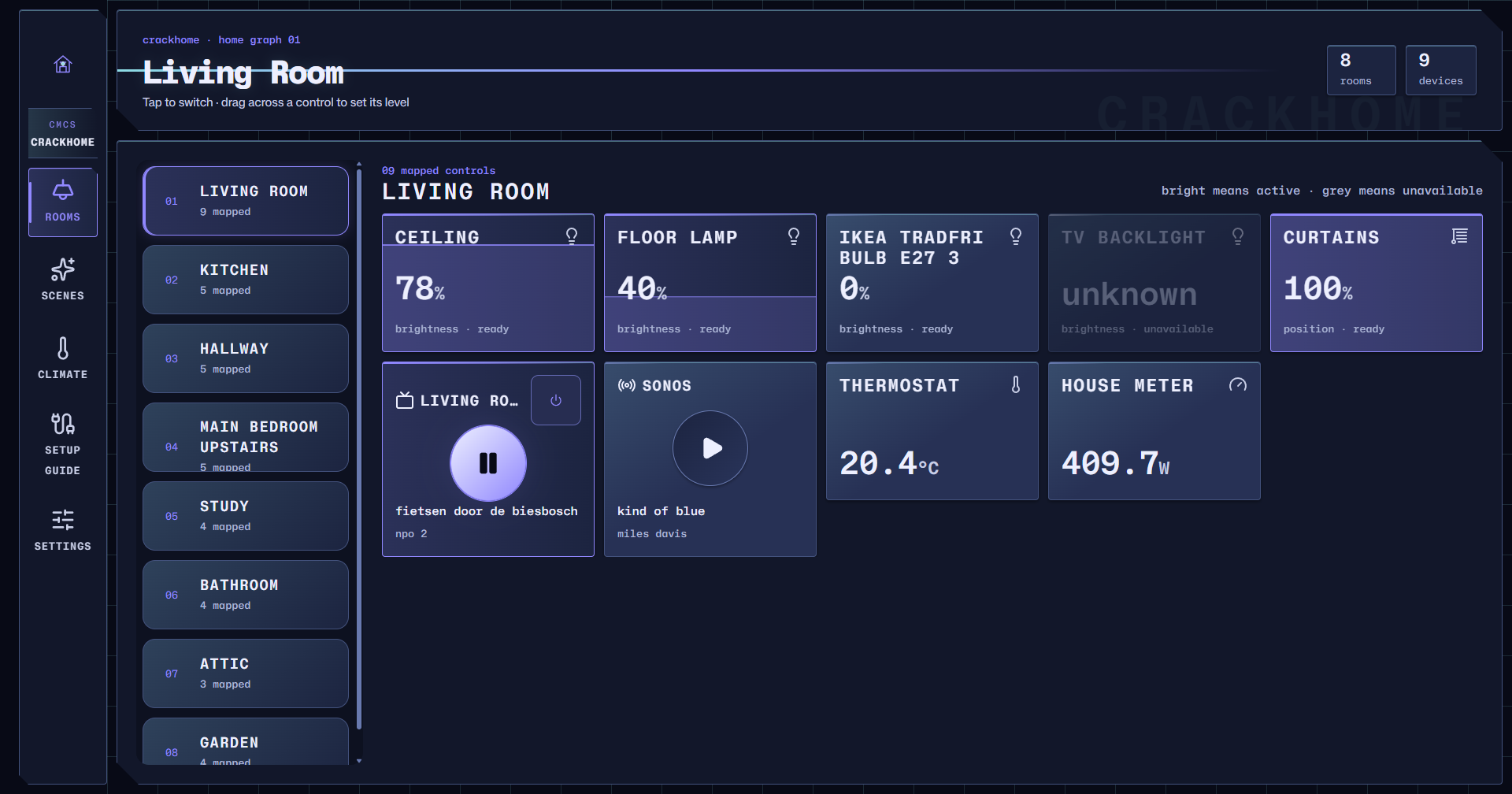This screenshot has width=1512, height=794.
Task: Open the Rooms section
Action: 63,202
